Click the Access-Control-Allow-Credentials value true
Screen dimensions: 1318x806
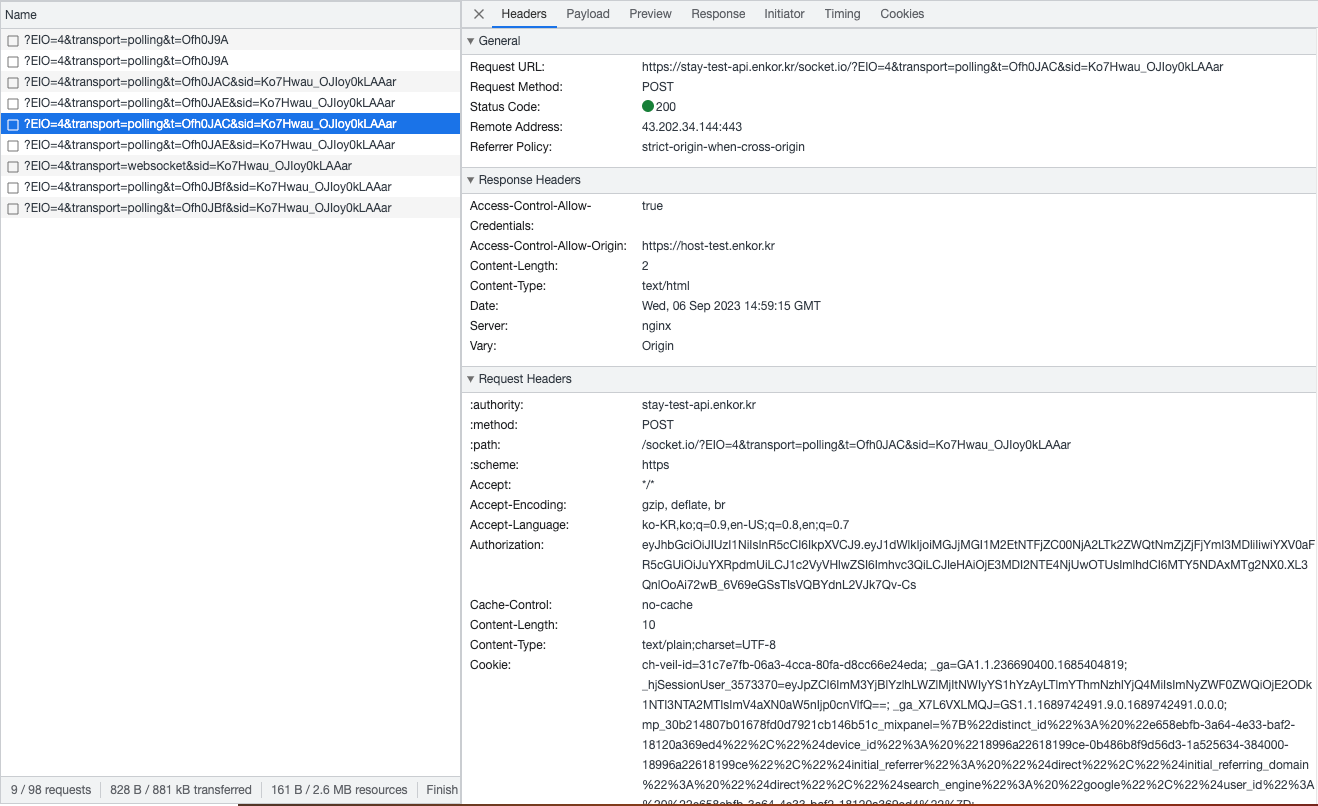[652, 206]
